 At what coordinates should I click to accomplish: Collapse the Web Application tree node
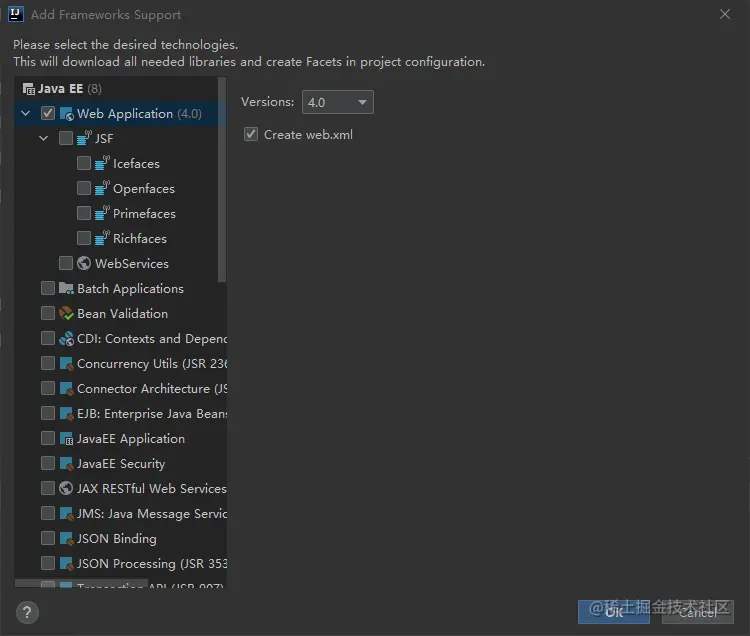coord(26,113)
